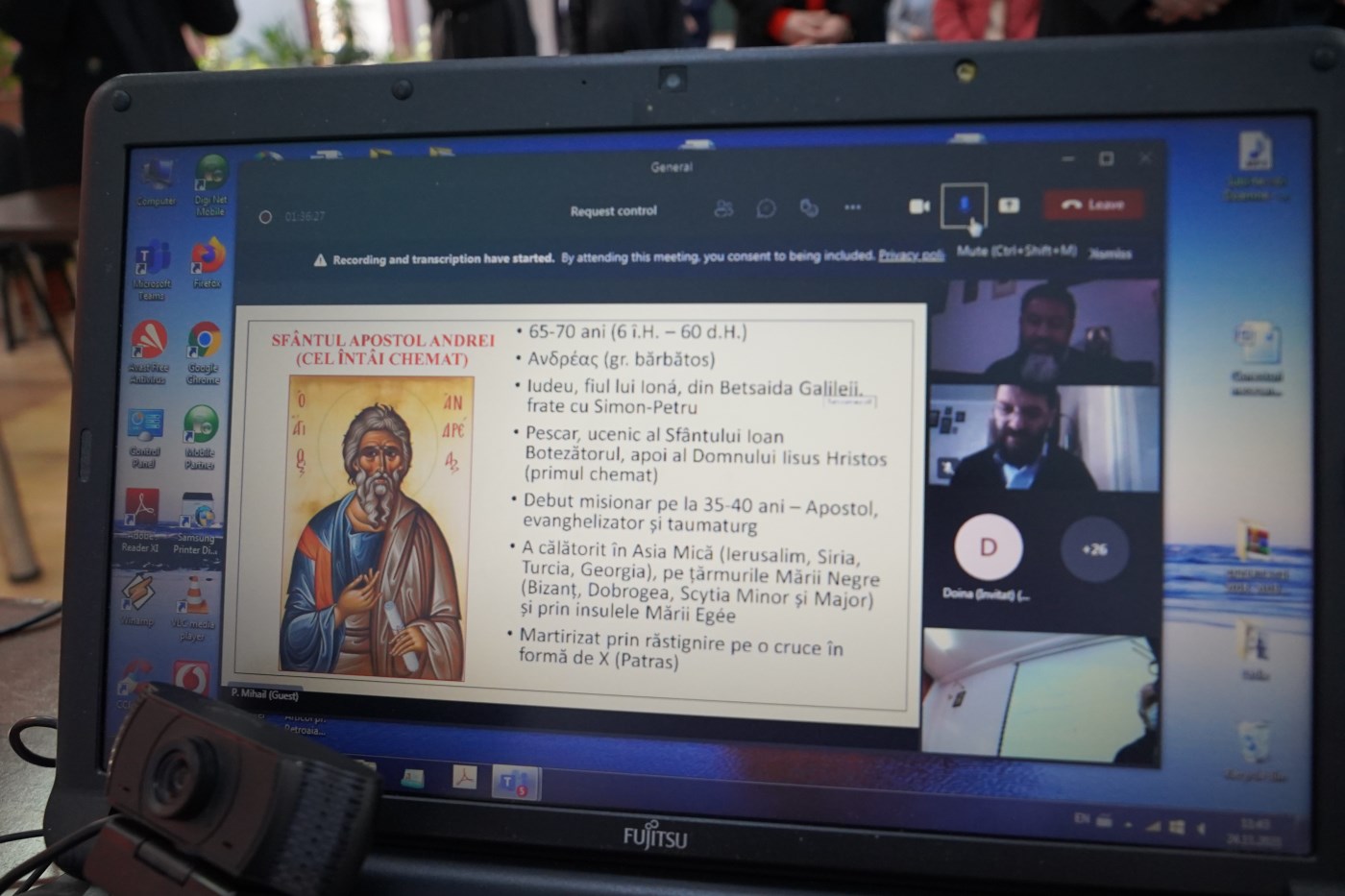
Task: Open the Recycle Bin desktop icon
Action: point(1255,751)
